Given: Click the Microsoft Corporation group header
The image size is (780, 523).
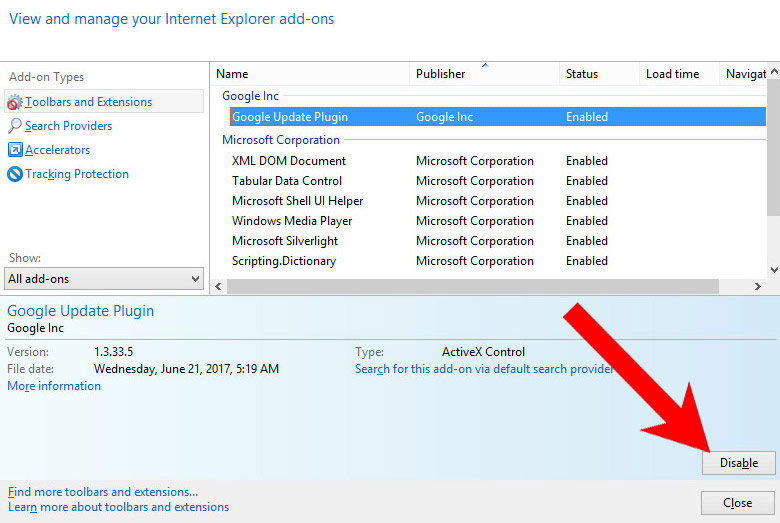Looking at the screenshot, I should tap(281, 140).
